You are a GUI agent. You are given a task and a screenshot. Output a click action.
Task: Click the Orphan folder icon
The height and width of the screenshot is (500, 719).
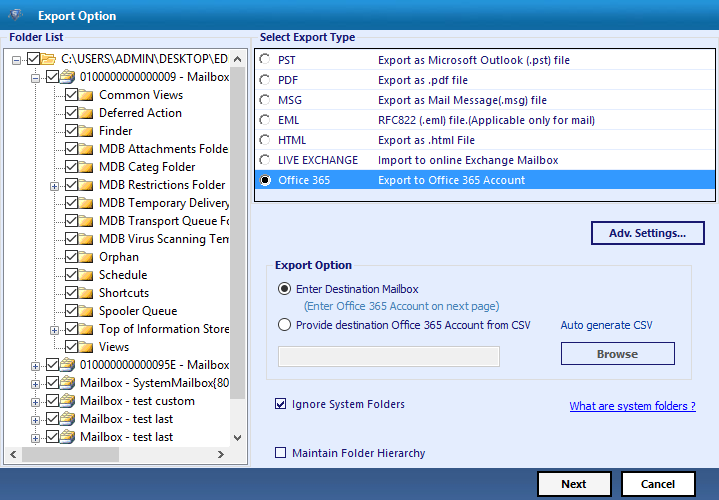tap(86, 257)
